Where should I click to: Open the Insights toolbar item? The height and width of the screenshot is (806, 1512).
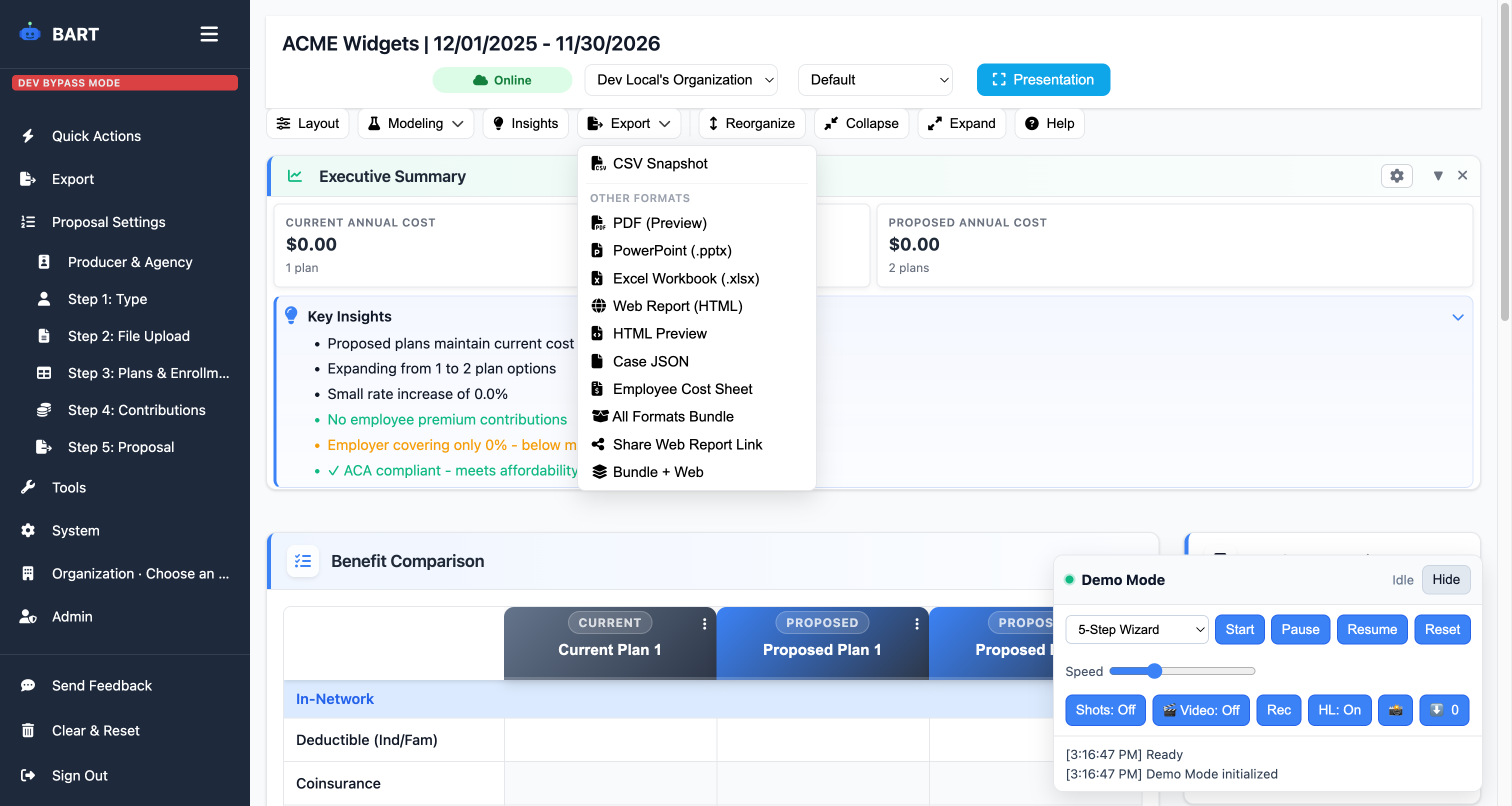click(525, 123)
